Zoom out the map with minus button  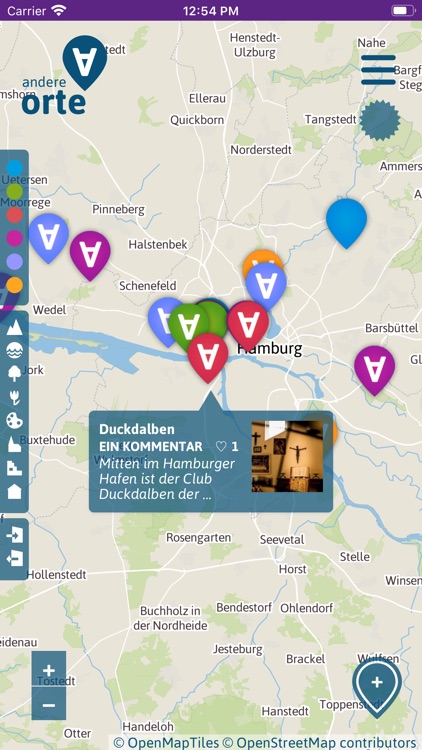point(49,705)
